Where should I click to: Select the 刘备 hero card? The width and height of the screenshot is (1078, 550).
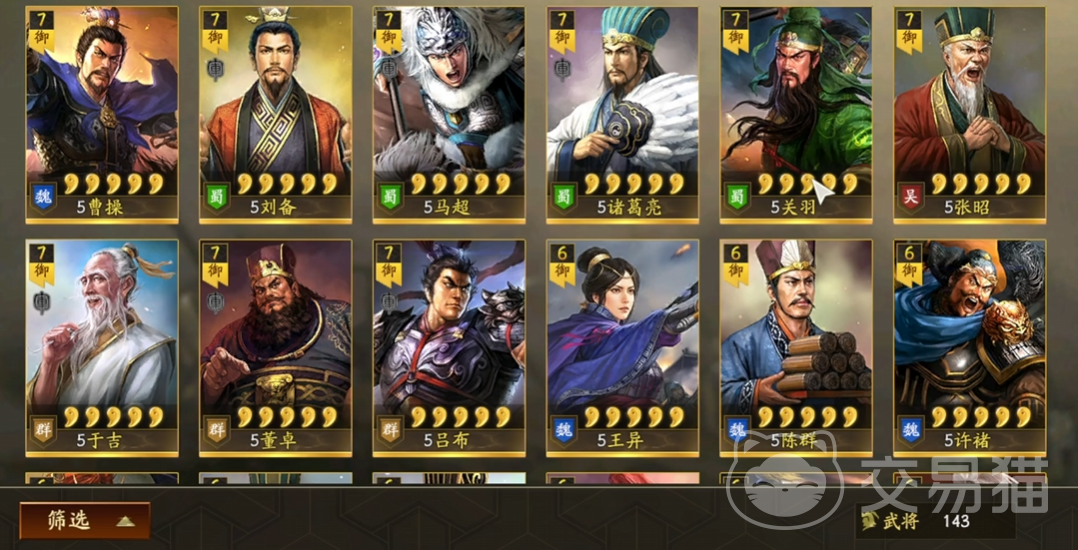click(x=276, y=116)
